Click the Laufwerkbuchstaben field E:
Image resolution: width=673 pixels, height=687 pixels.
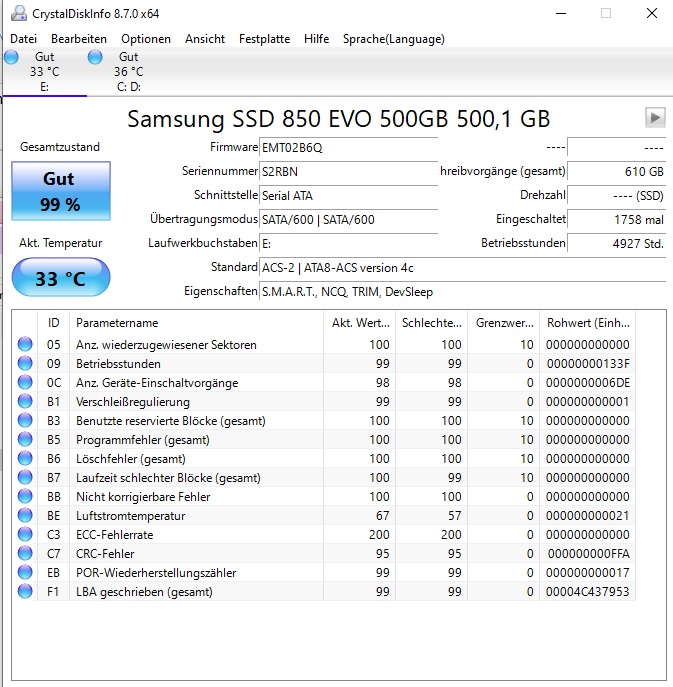click(x=348, y=244)
